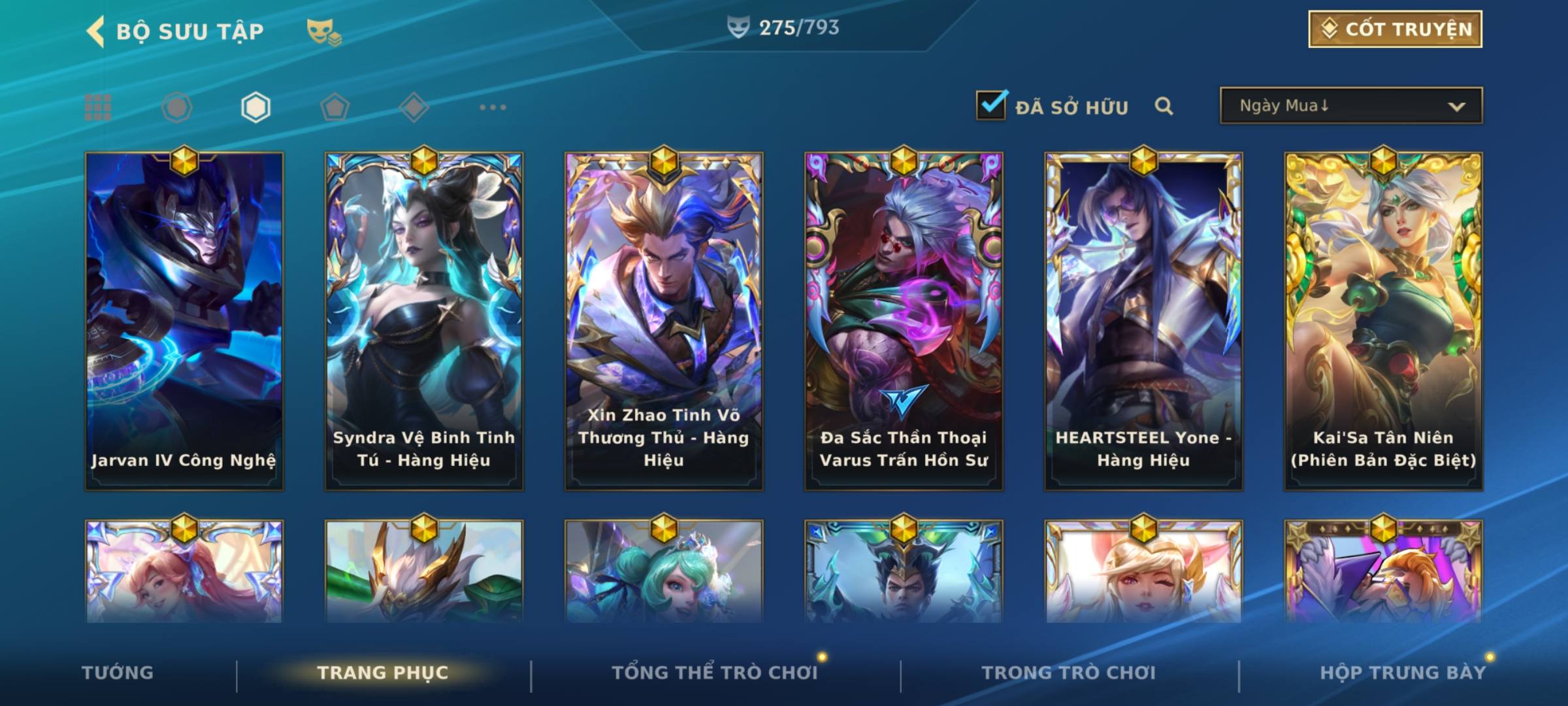Open the Trong Trò Chơi tab
The width and height of the screenshot is (1568, 706).
pyautogui.click(x=1069, y=673)
